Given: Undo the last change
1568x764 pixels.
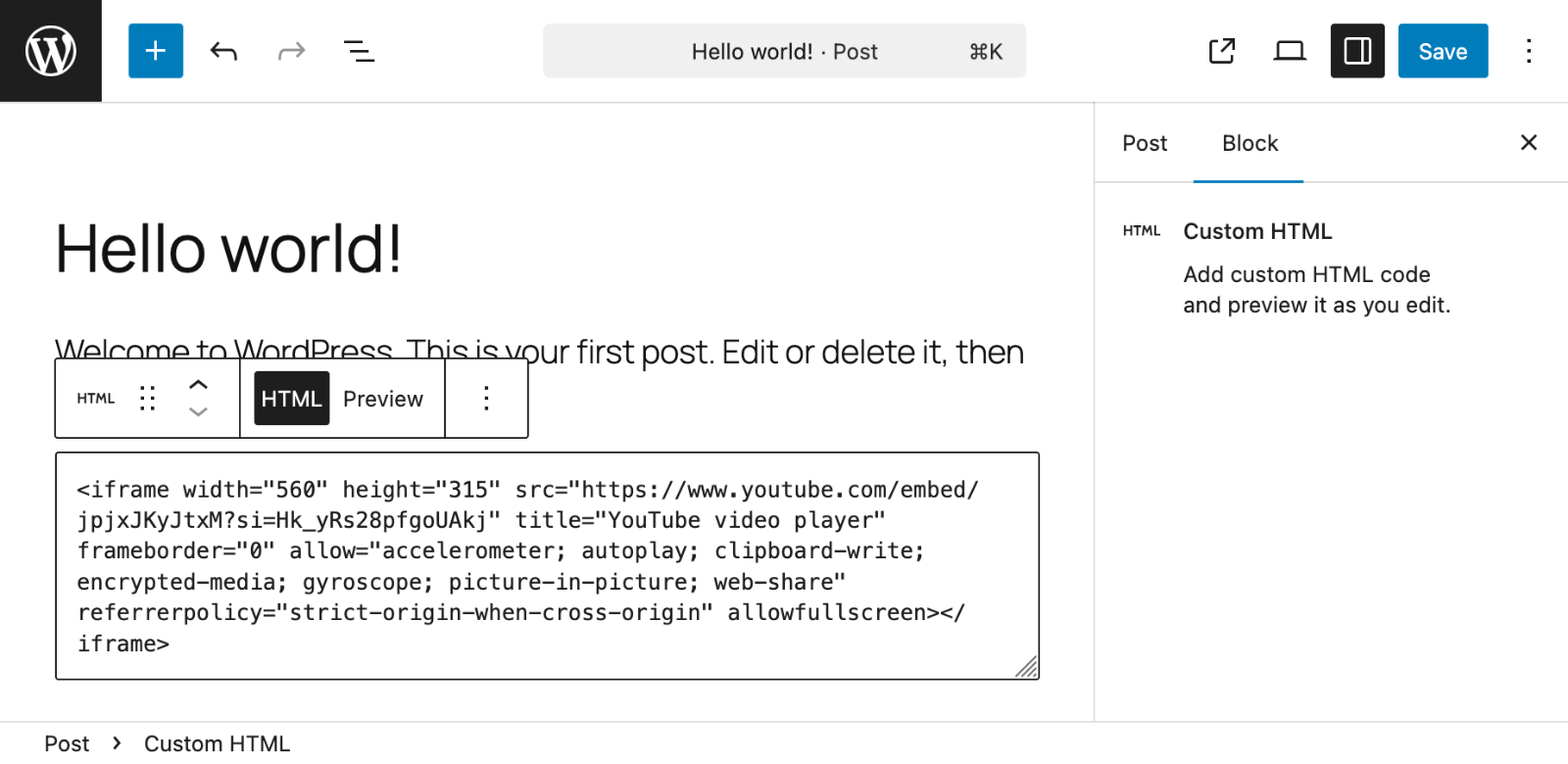Looking at the screenshot, I should click(x=223, y=51).
